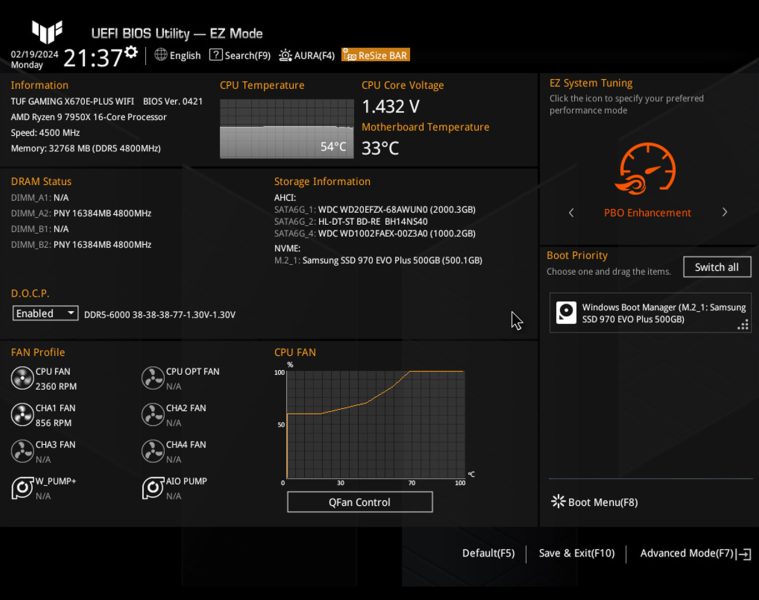Click the DDR5-6000 38-38-38-77 profile text

pyautogui.click(x=160, y=315)
